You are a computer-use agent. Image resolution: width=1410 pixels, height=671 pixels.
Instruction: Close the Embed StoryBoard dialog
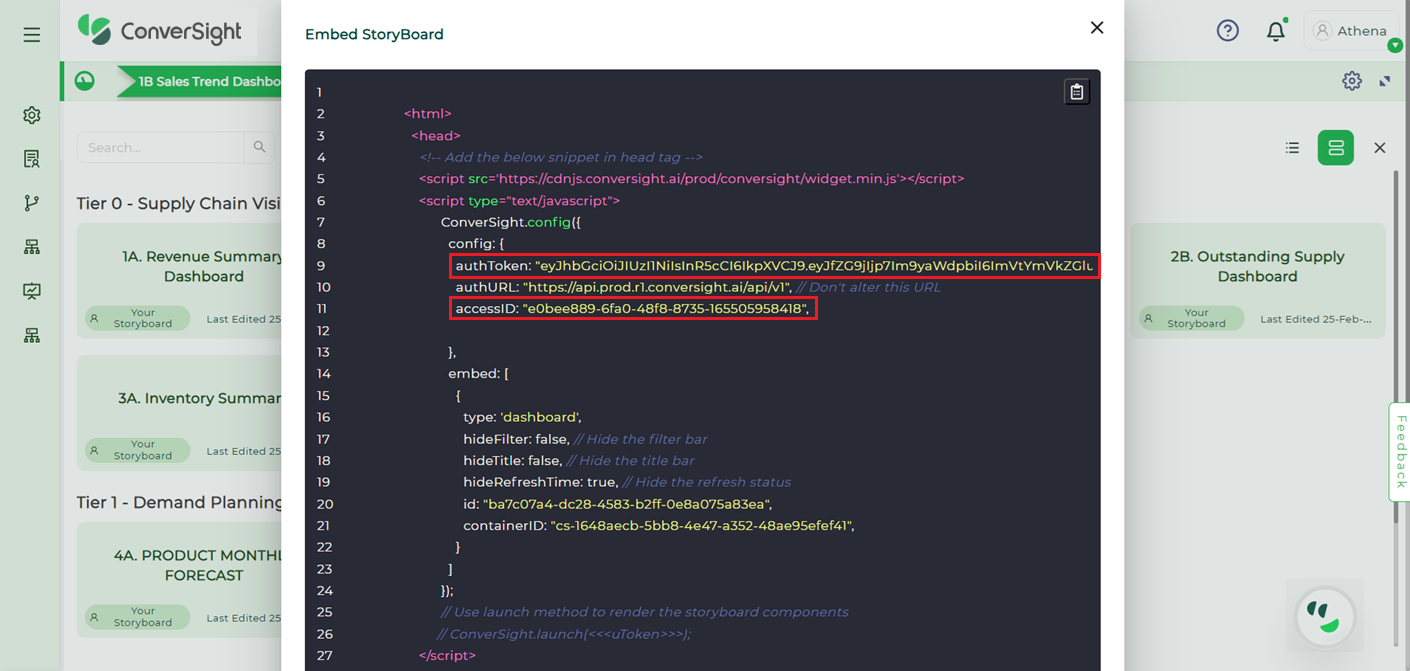(x=1097, y=28)
